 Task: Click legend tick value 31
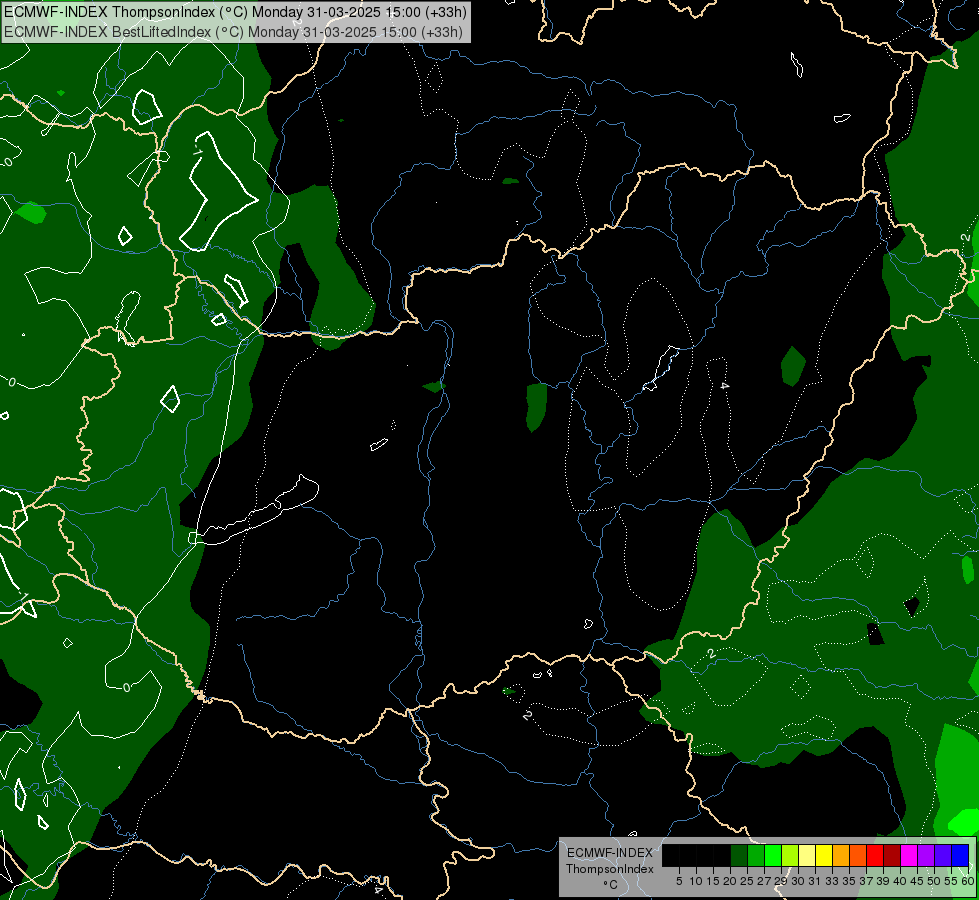click(815, 881)
